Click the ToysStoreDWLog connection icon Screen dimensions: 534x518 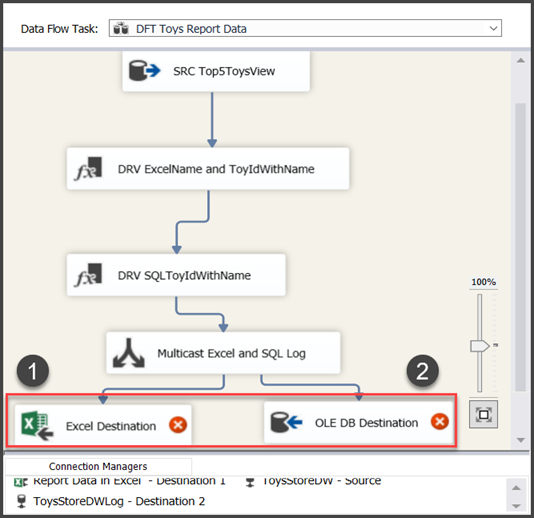click(21, 501)
